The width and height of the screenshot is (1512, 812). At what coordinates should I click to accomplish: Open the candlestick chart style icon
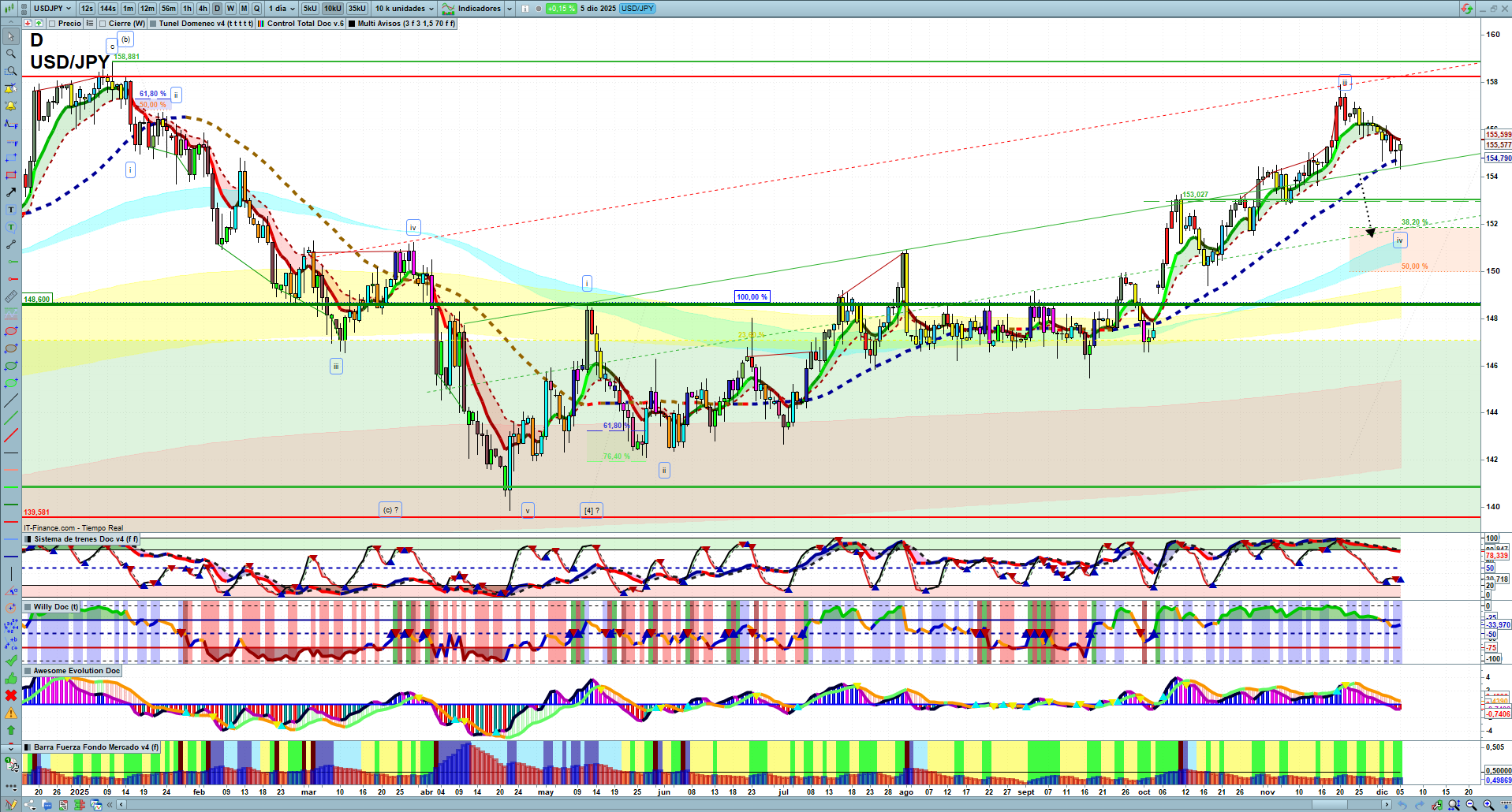(x=11, y=9)
